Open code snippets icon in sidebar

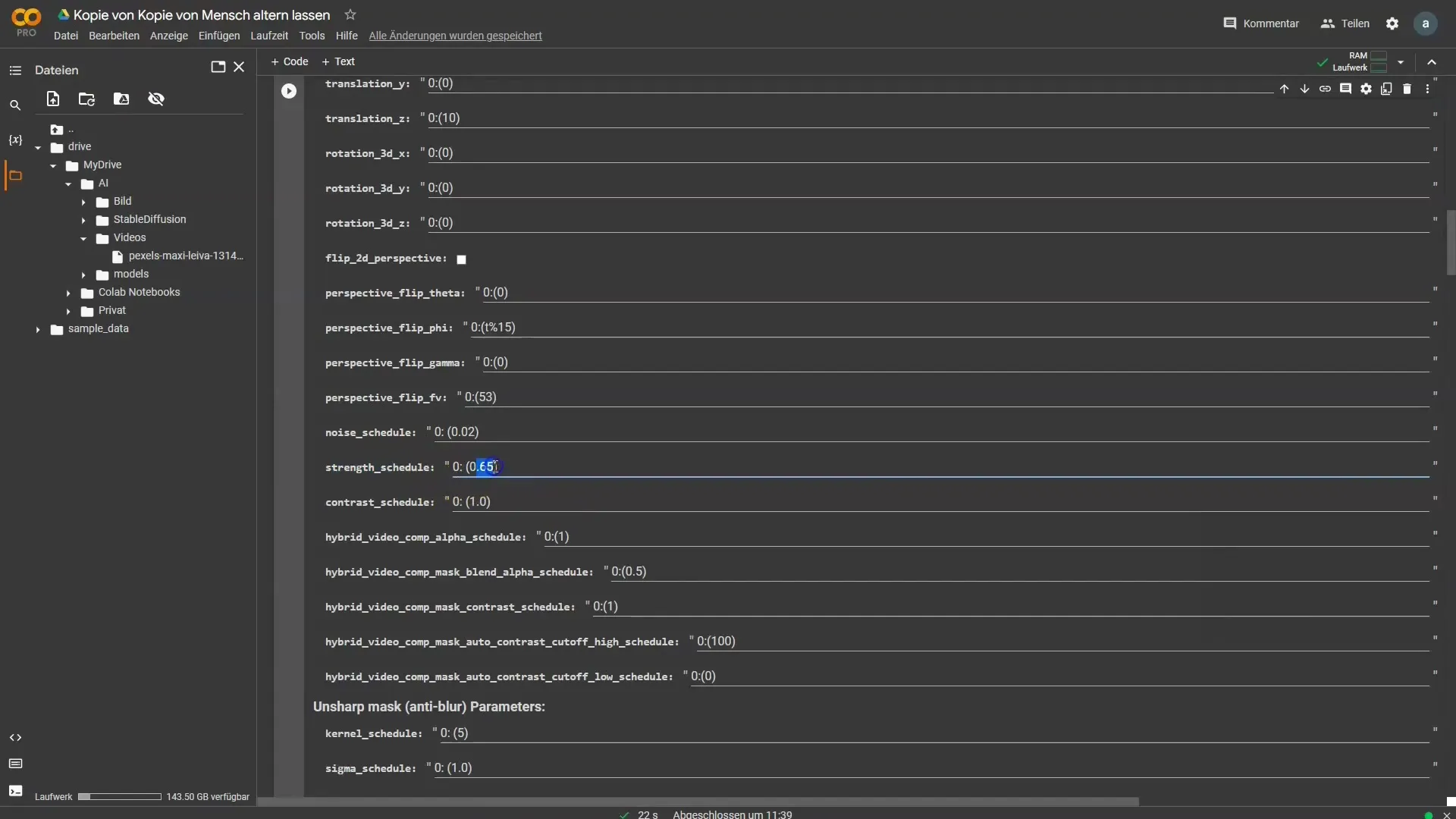15,737
